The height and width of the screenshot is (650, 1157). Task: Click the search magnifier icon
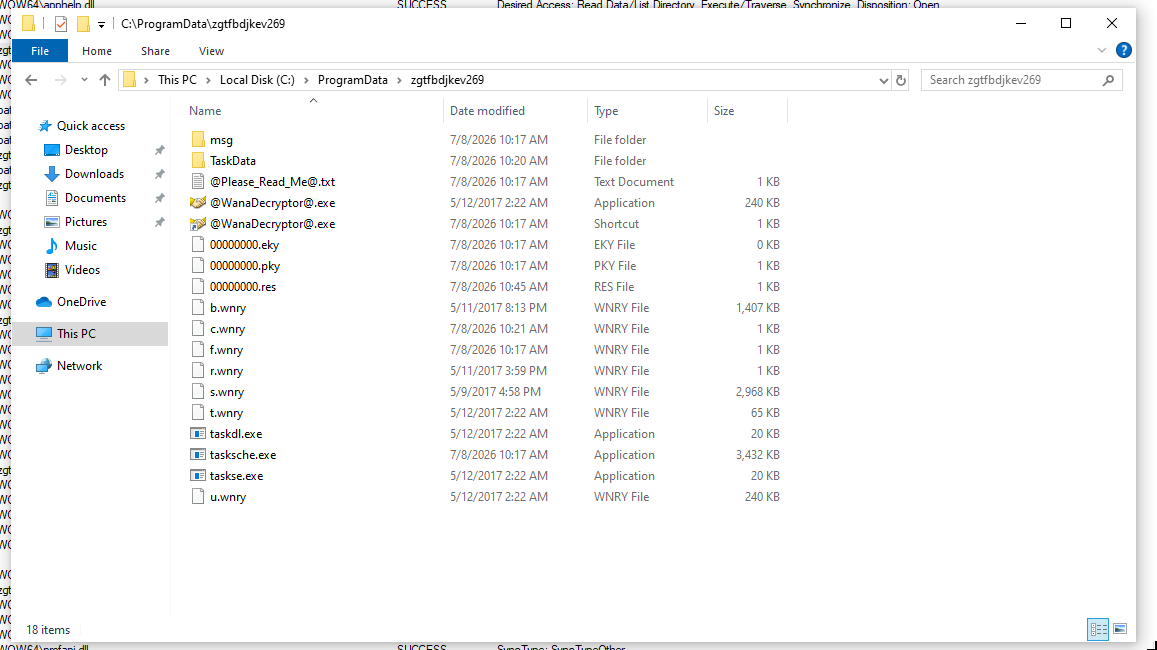[1108, 80]
